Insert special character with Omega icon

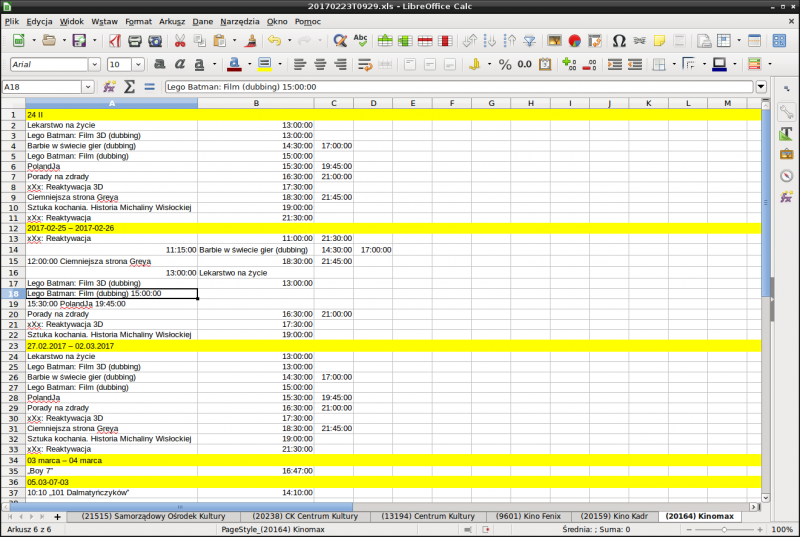coord(619,41)
